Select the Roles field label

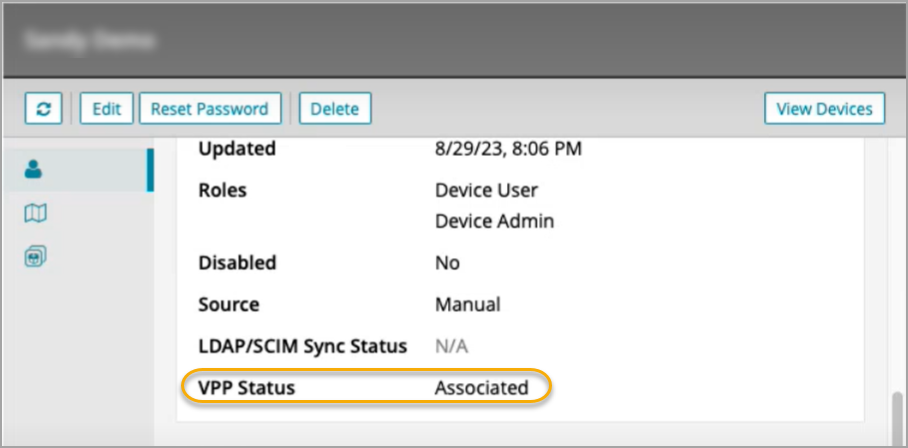[x=222, y=190]
